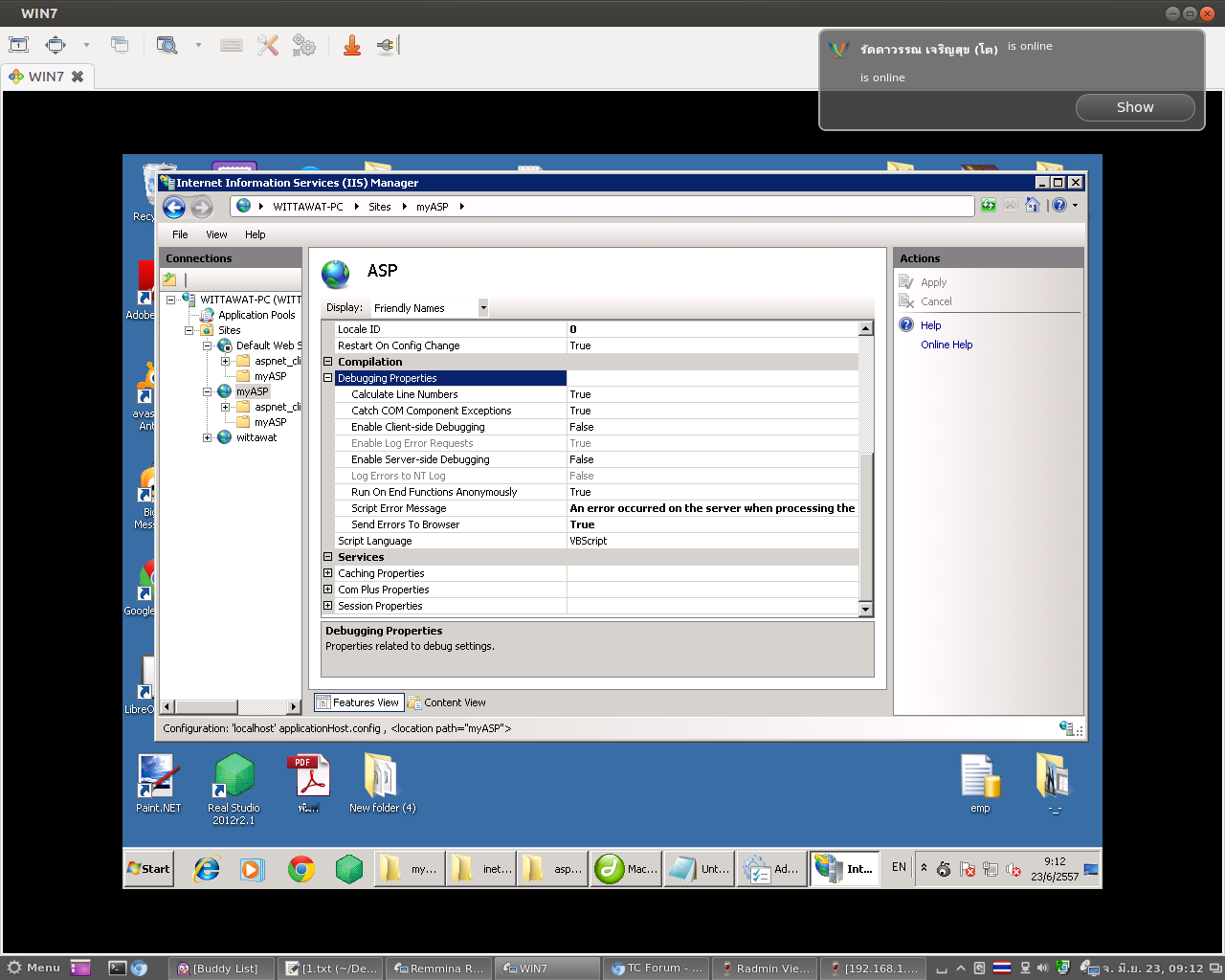Click Apply in the Actions pane
Viewport: 1225px width, 980px height.
coord(933,282)
